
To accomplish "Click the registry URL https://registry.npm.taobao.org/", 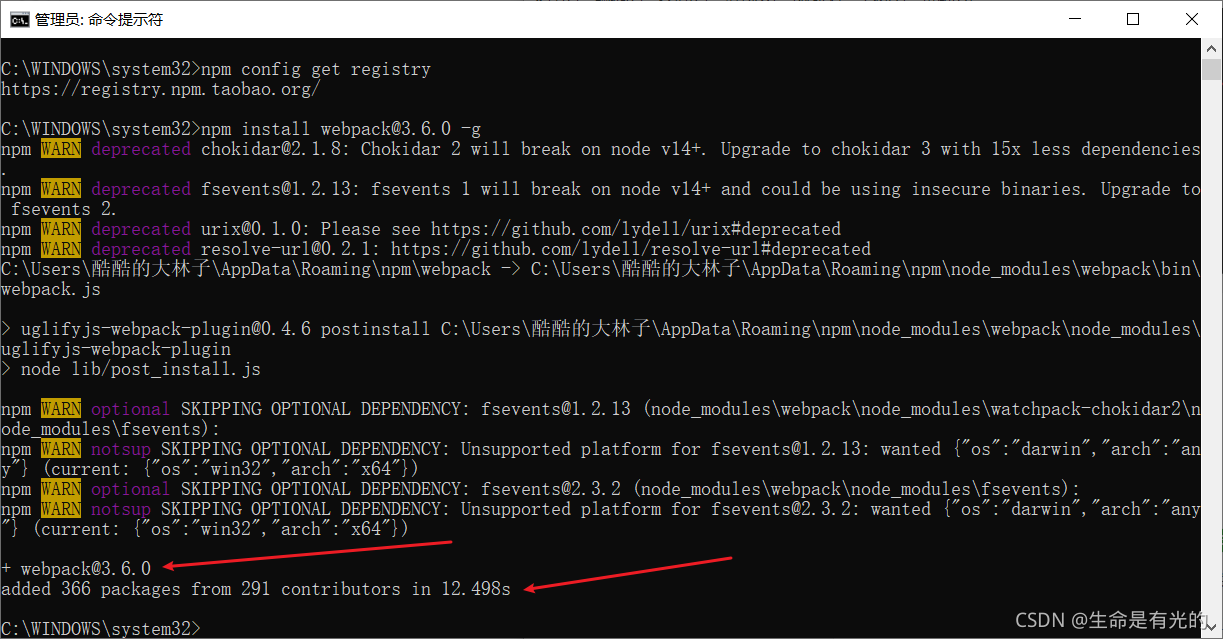I will click(x=161, y=89).
